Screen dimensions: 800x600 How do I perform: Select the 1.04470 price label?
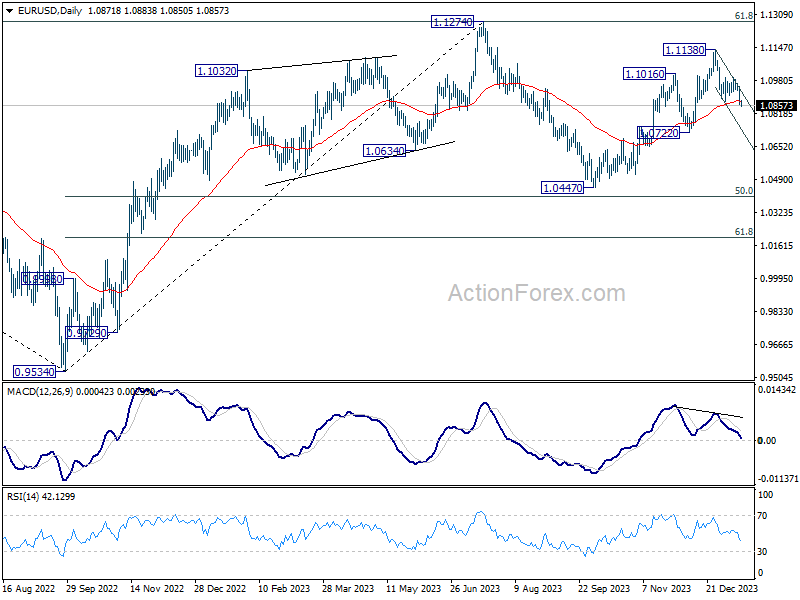click(x=562, y=188)
